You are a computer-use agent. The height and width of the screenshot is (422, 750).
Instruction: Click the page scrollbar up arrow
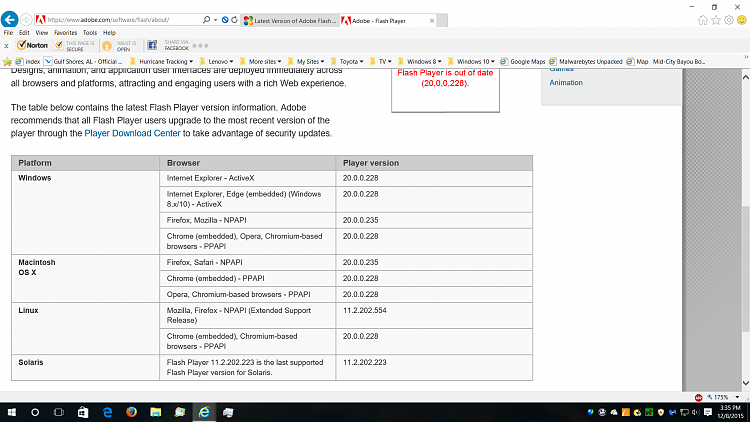(x=746, y=77)
